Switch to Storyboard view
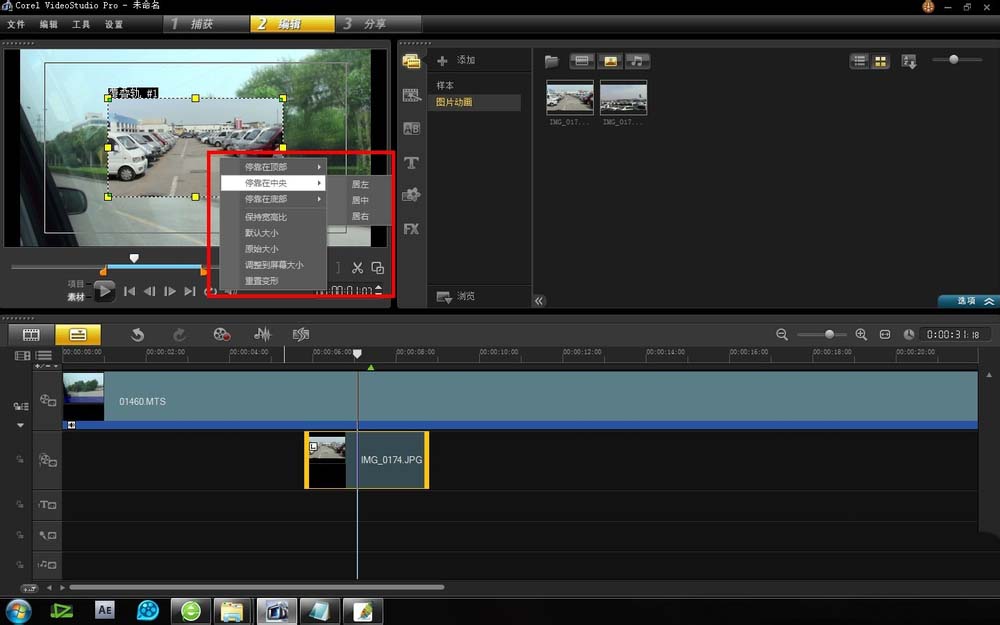The image size is (1000, 625). pos(31,335)
